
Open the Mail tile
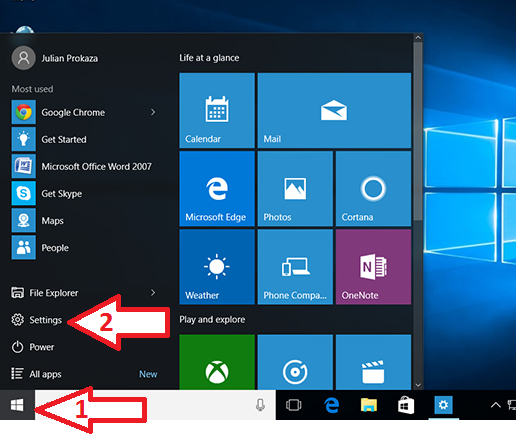point(334,110)
